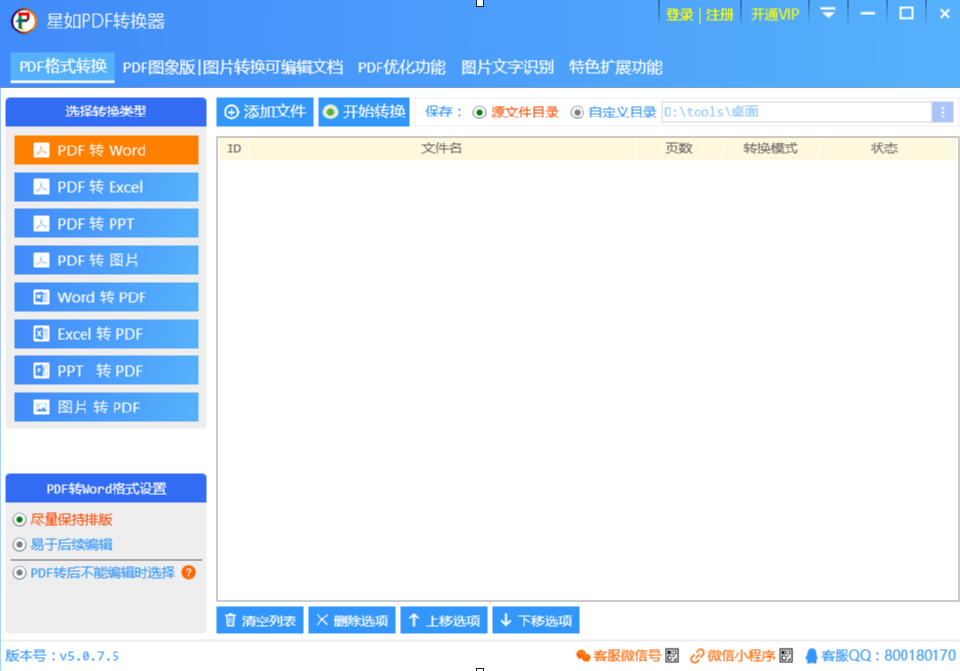
Task: Click the 客服QQ penguin icon
Action: pos(811,656)
